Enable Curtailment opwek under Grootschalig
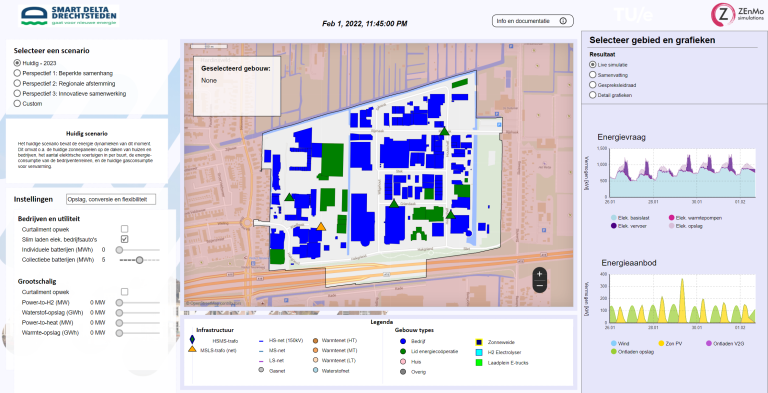Viewport: 768px width, 393px height. (124, 292)
